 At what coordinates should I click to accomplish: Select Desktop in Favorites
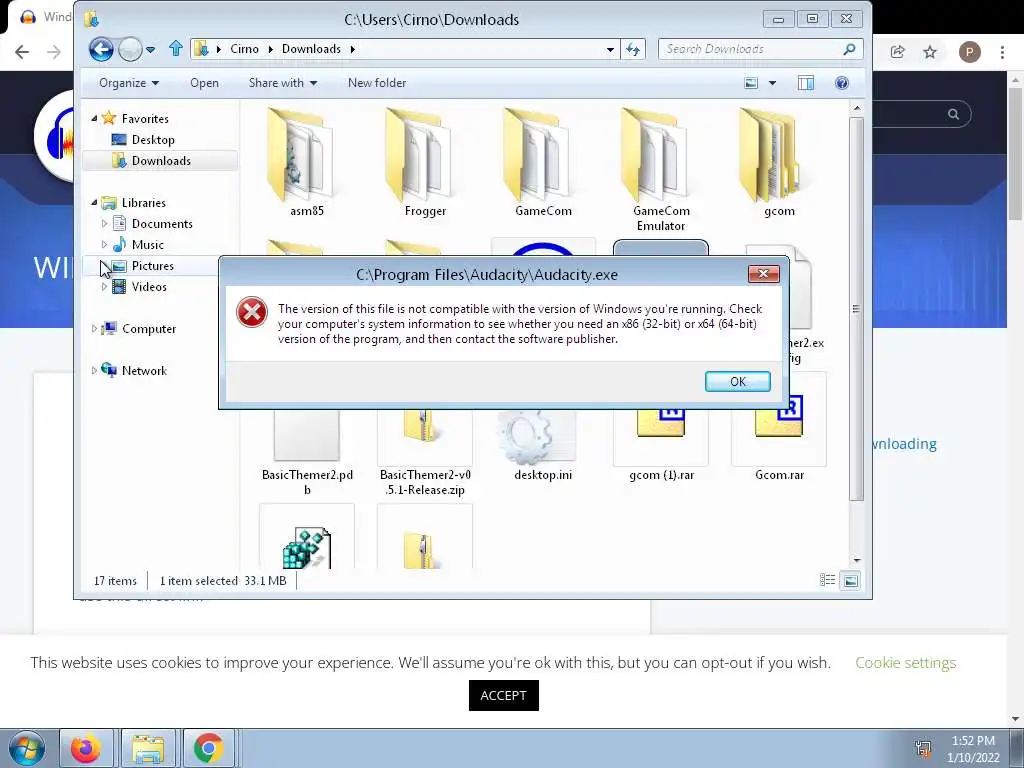[153, 140]
